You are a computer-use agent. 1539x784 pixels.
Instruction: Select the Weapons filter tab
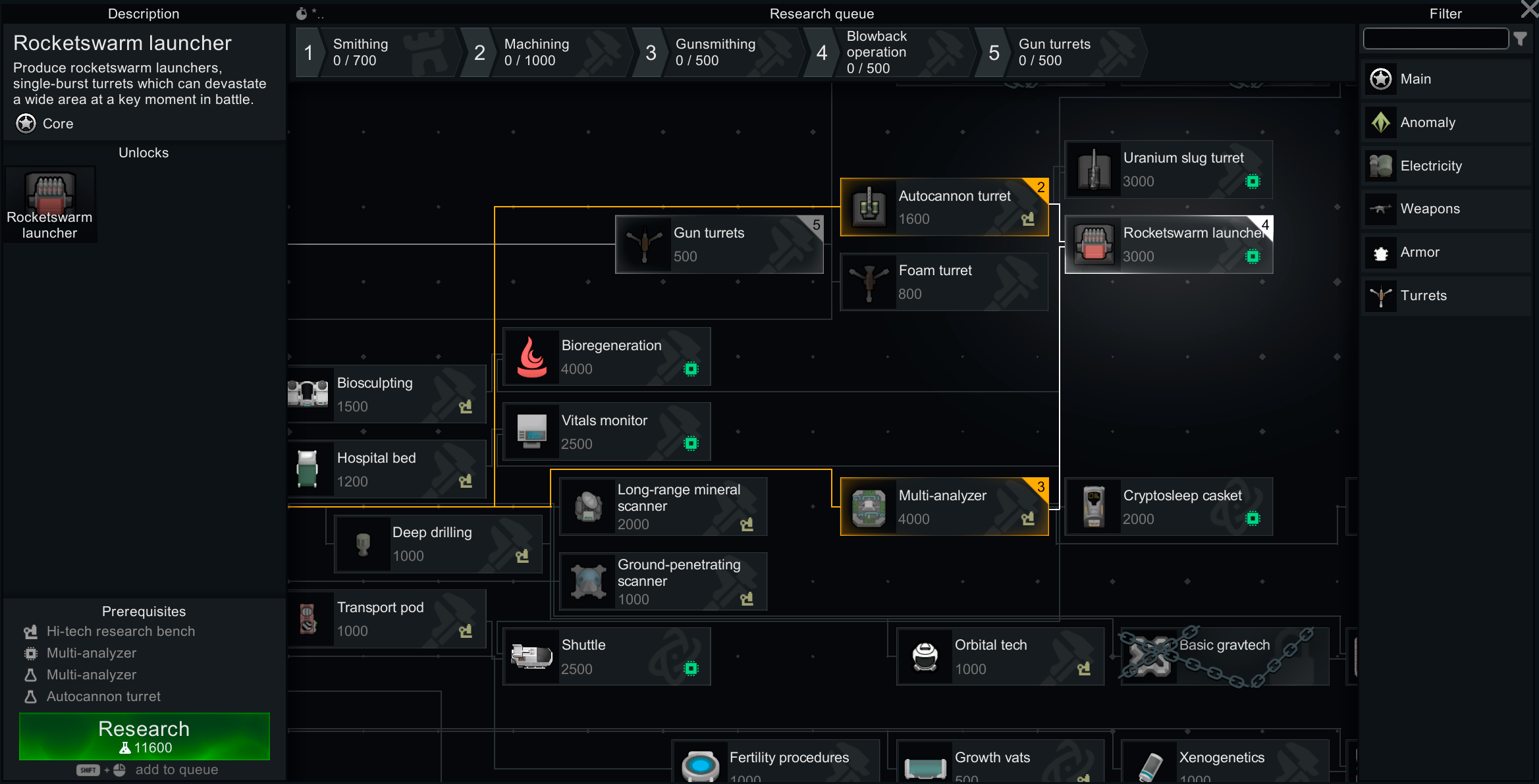(x=1446, y=209)
